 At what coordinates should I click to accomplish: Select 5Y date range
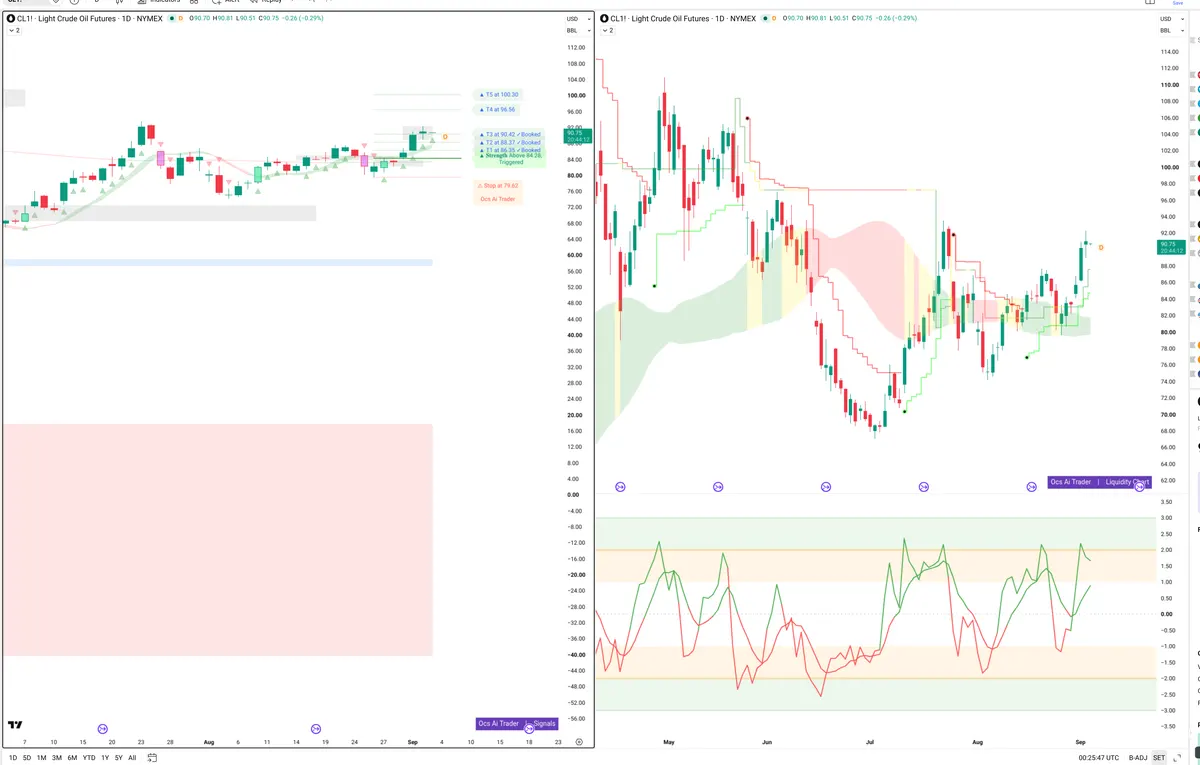(119, 758)
